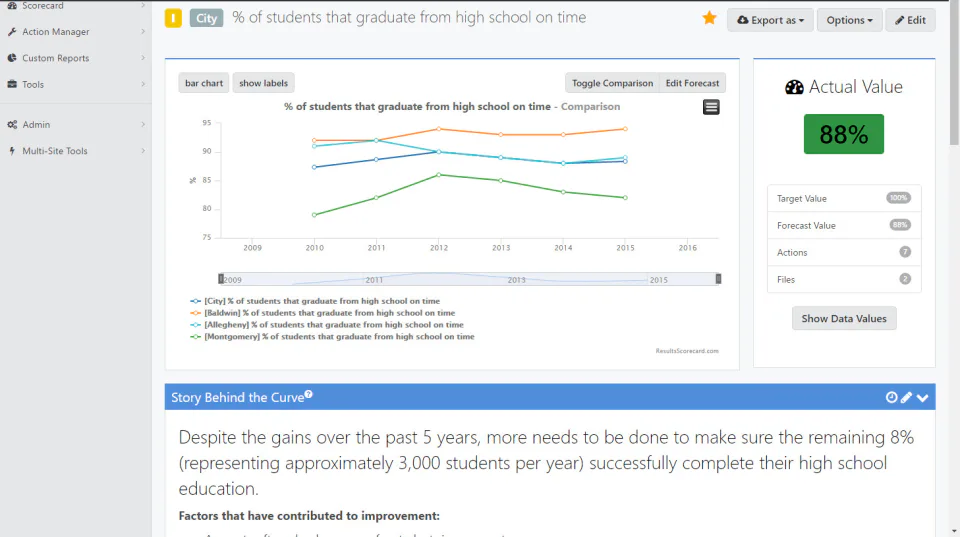Toggle Comparison view on chart

tap(612, 83)
